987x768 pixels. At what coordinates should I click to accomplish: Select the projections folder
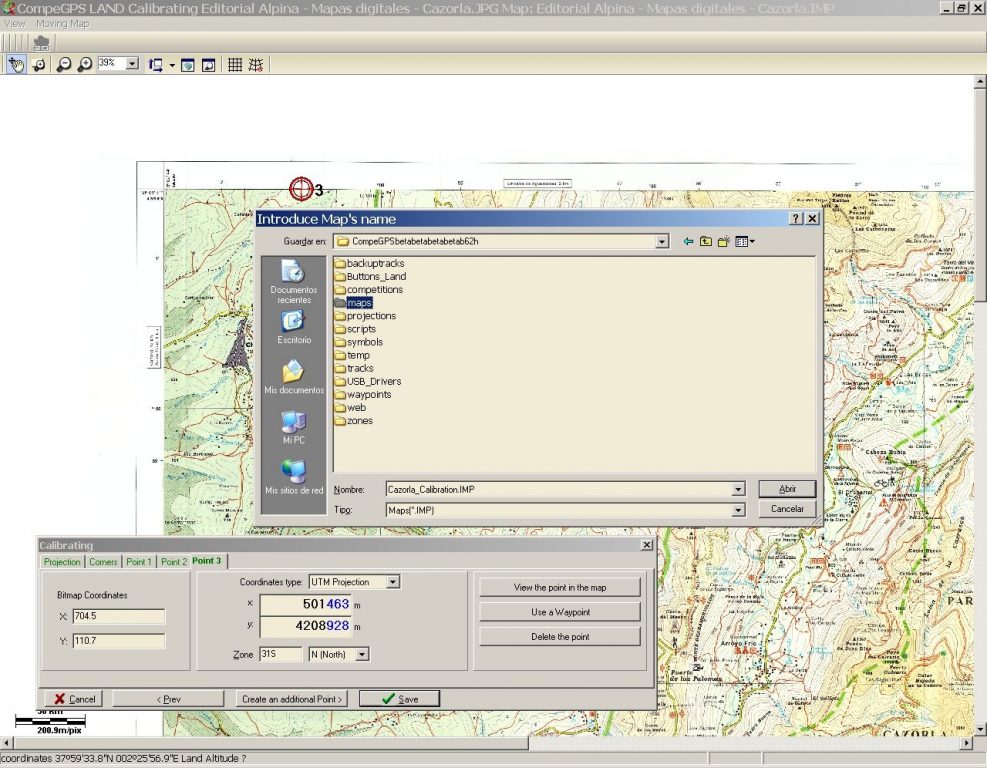[x=365, y=316]
